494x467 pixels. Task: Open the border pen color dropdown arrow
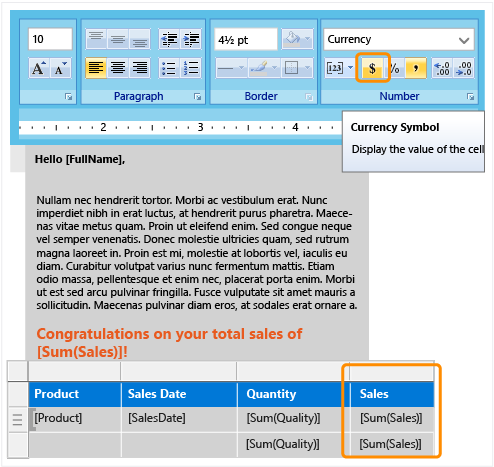(275, 68)
